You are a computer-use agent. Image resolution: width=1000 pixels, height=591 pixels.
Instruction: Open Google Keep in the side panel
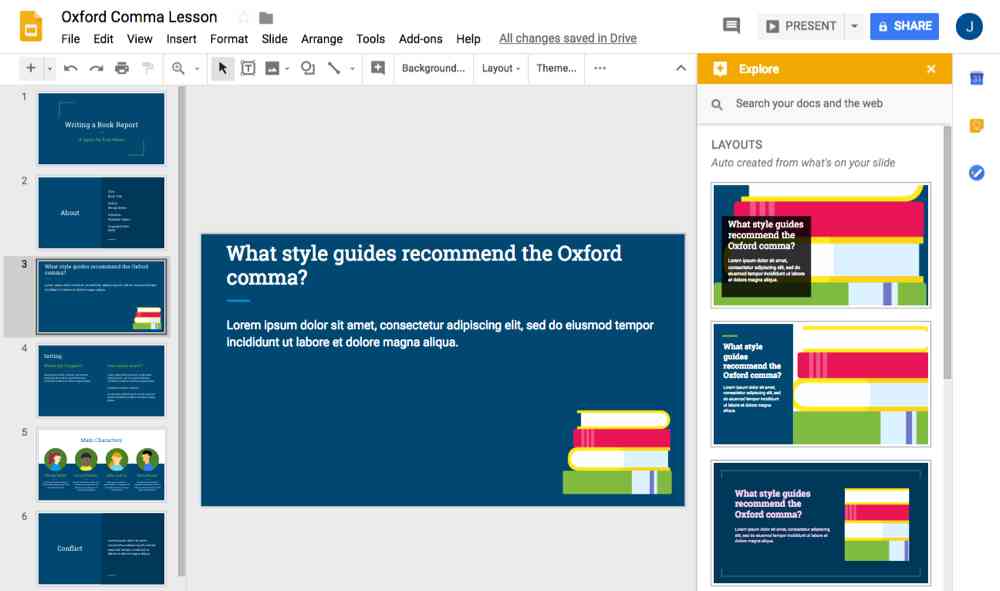click(x=976, y=125)
